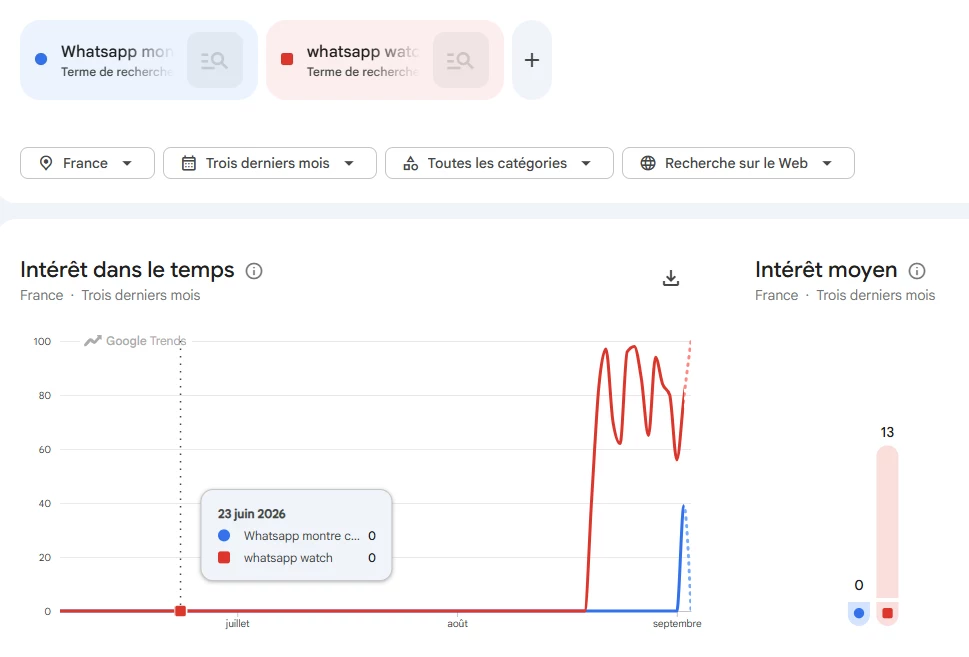Add a new comparison term

point(531,60)
